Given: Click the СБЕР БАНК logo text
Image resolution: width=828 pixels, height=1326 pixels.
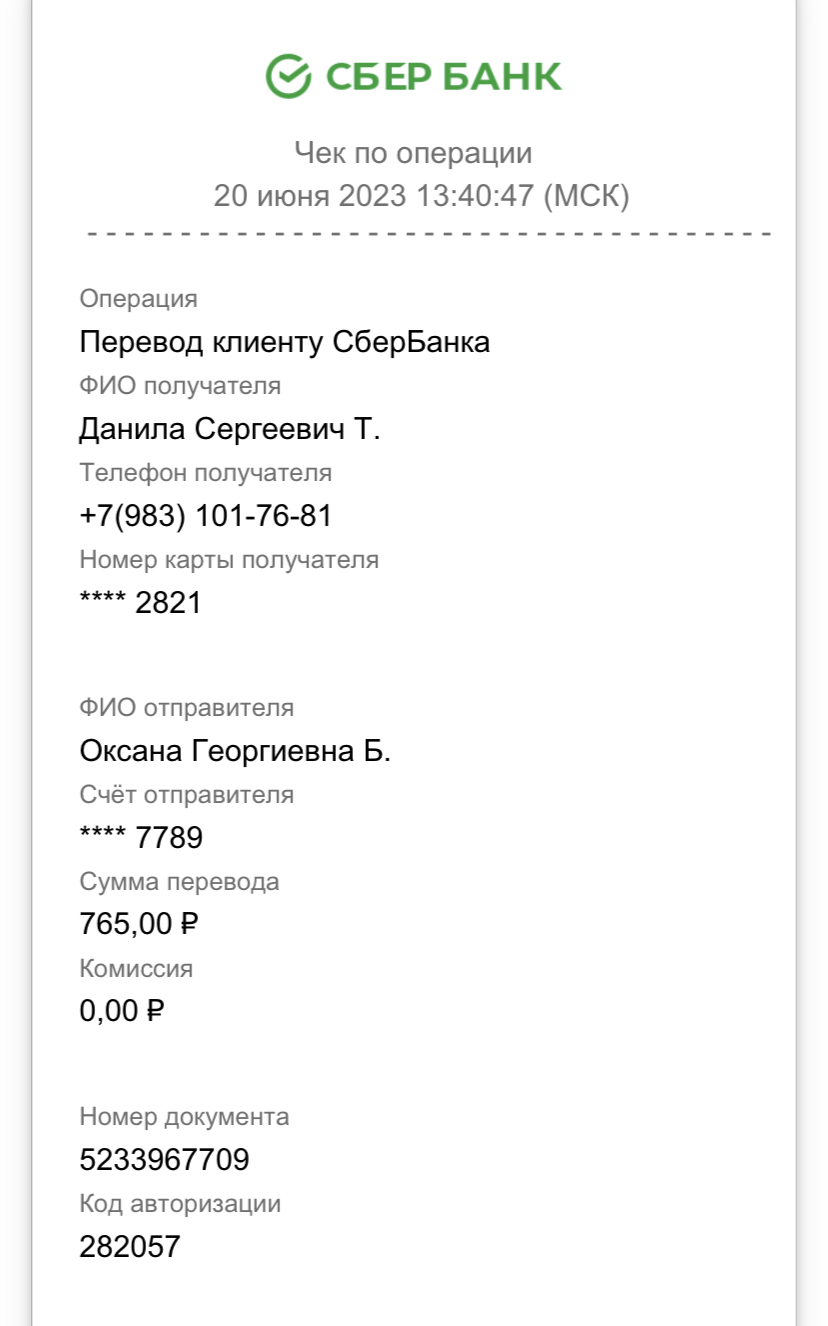Looking at the screenshot, I should [x=441, y=77].
